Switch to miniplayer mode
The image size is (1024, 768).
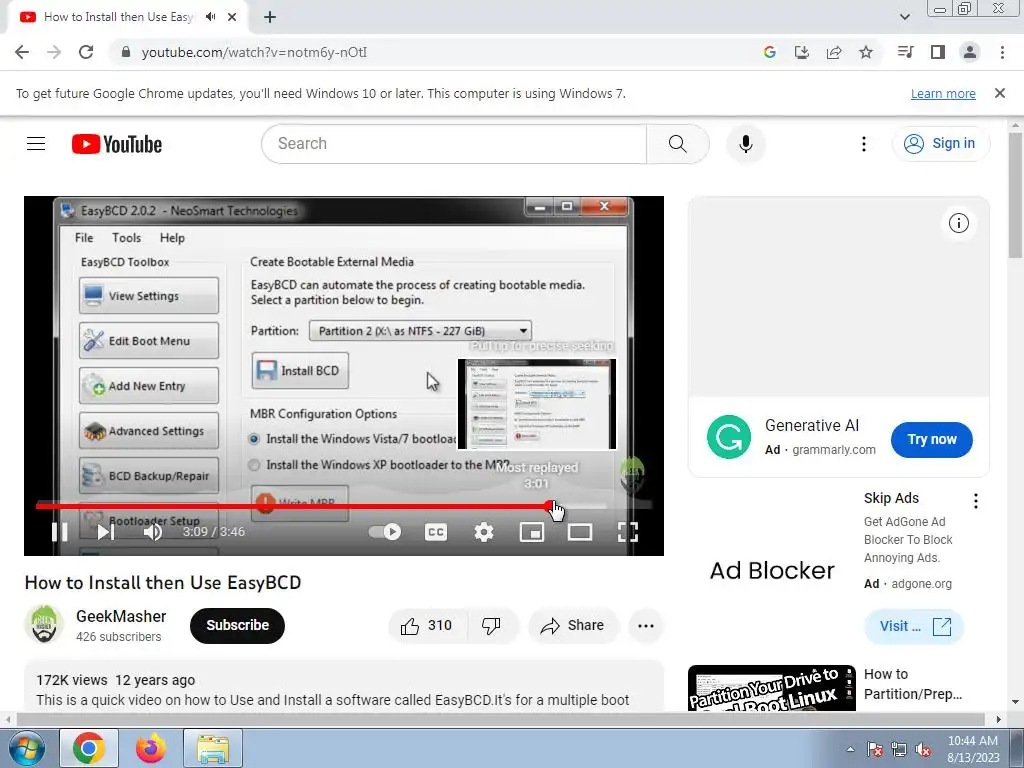(x=532, y=532)
